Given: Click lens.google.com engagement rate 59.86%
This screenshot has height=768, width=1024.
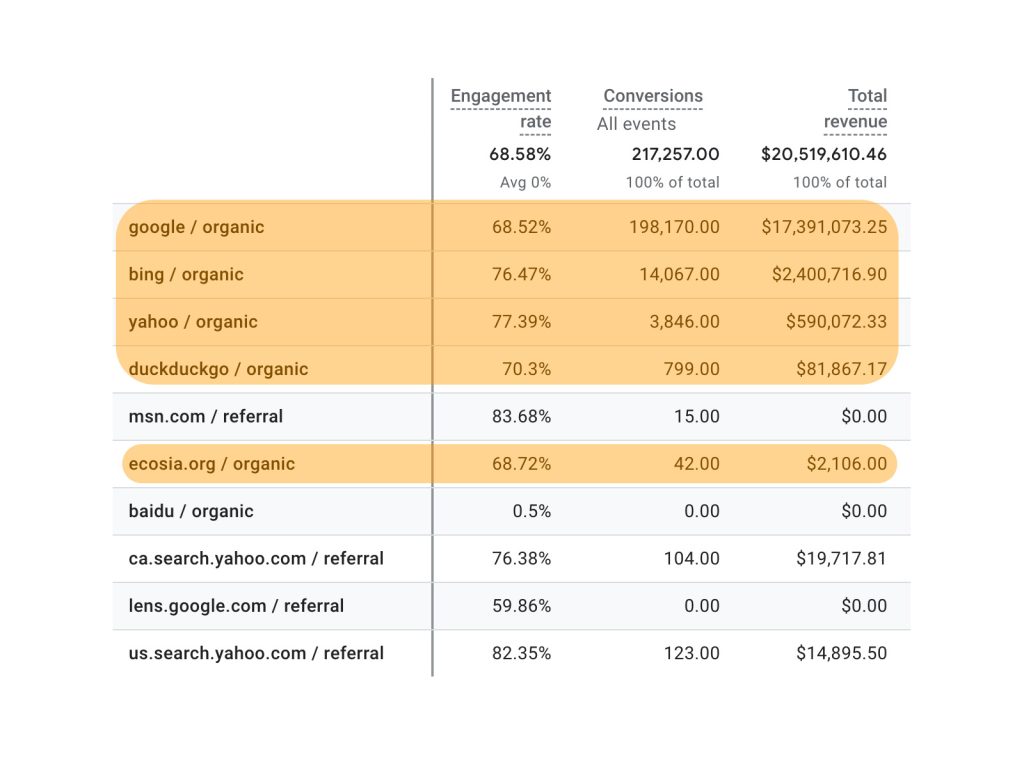Looking at the screenshot, I should pyautogui.click(x=521, y=606).
